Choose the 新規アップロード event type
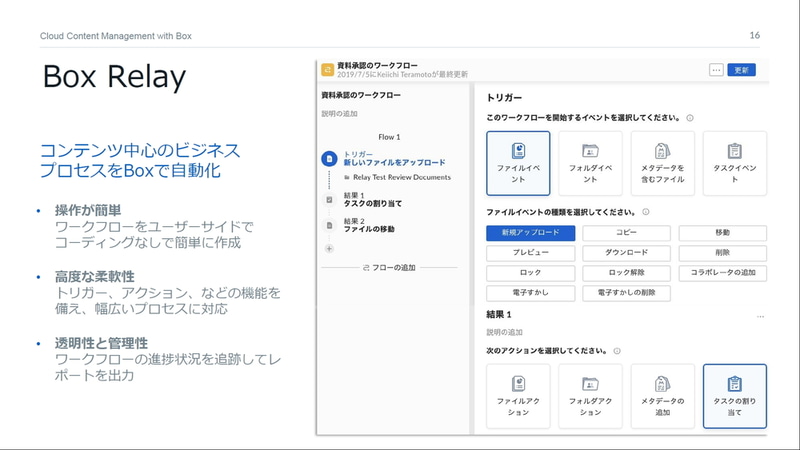This screenshot has height=450, width=800. click(531, 233)
